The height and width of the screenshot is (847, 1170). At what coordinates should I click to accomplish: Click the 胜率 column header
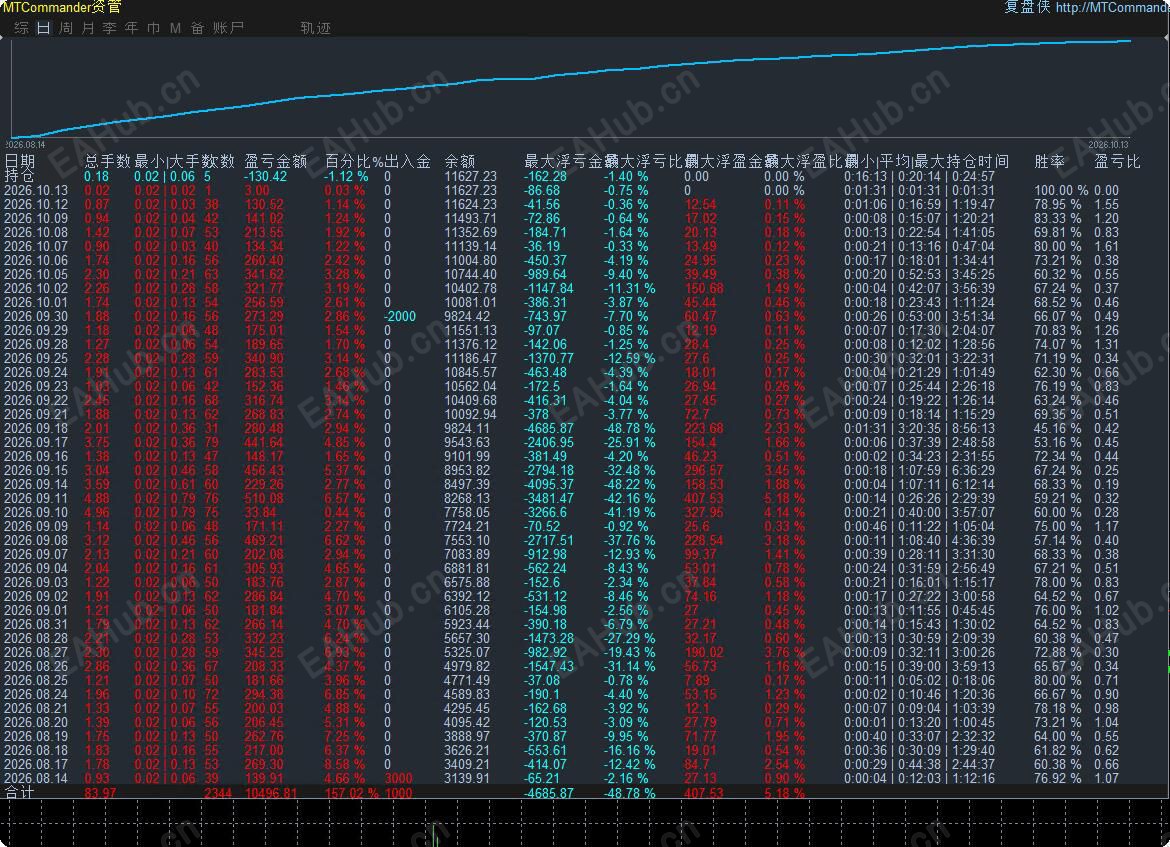click(x=1049, y=160)
